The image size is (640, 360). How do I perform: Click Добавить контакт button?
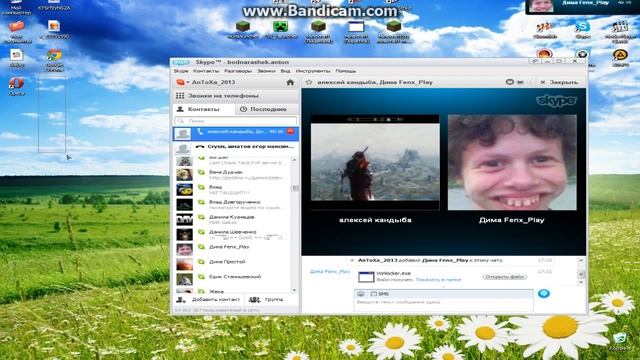(209, 300)
